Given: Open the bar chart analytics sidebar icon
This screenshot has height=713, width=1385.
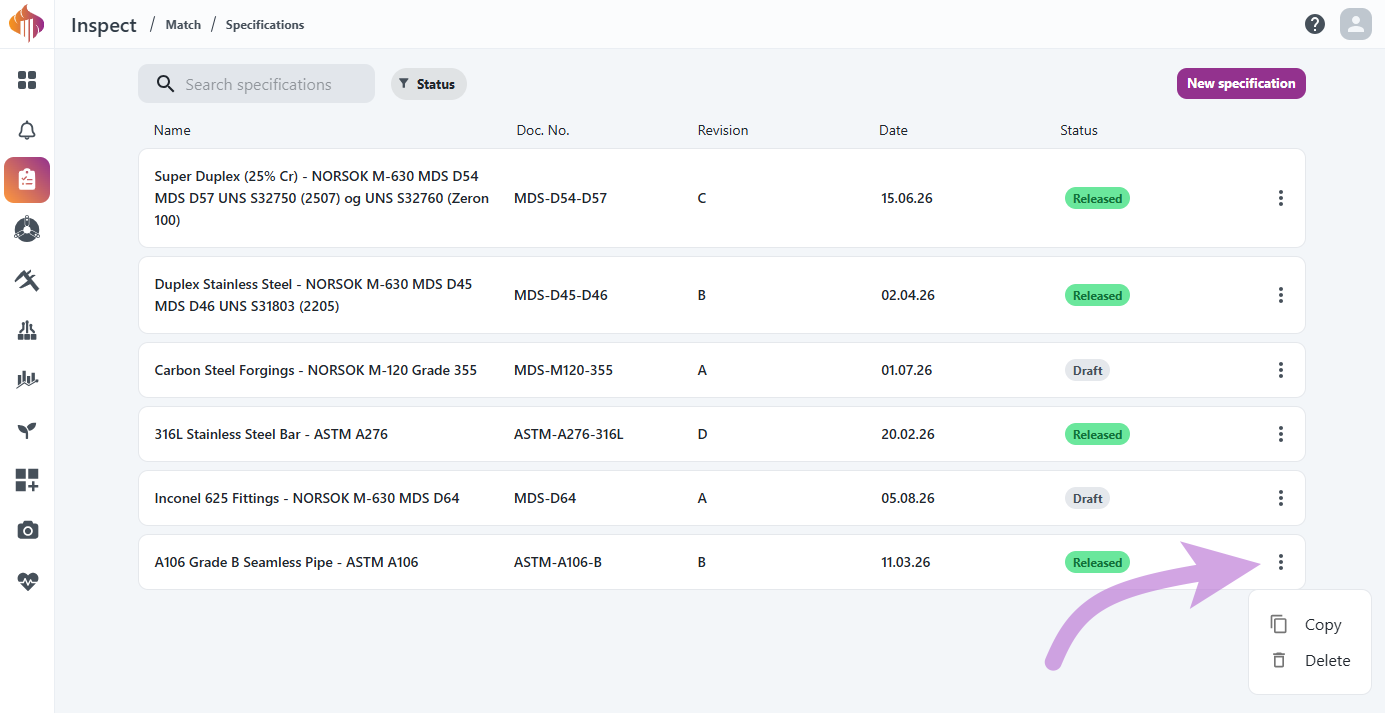Looking at the screenshot, I should [x=27, y=380].
